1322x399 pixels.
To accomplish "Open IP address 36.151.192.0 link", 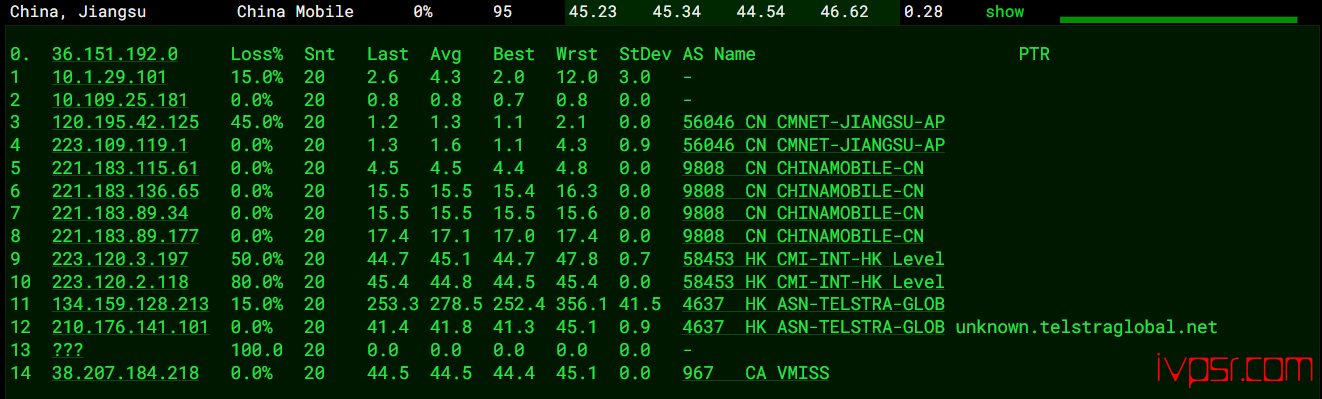I will (115, 54).
